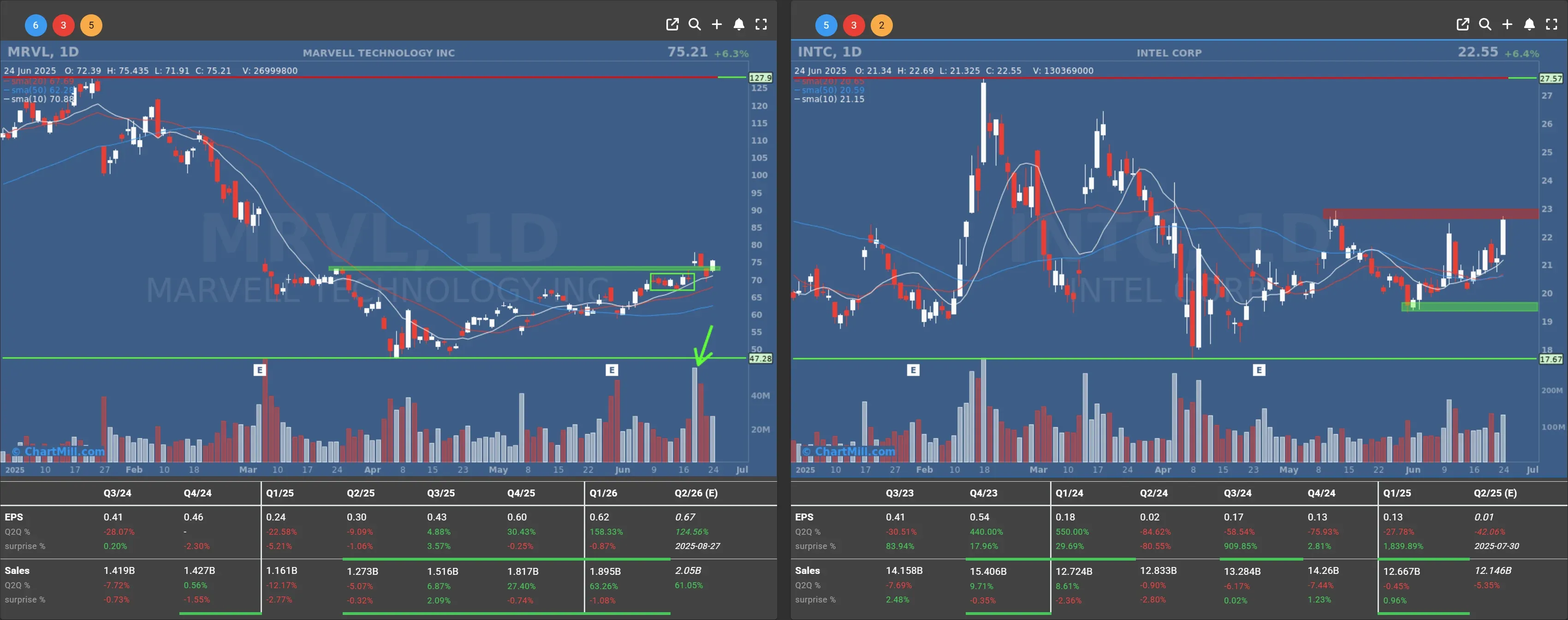Click the Q1/26 column header in MRVL table
Image resolution: width=1568 pixels, height=620 pixels.
tap(603, 493)
